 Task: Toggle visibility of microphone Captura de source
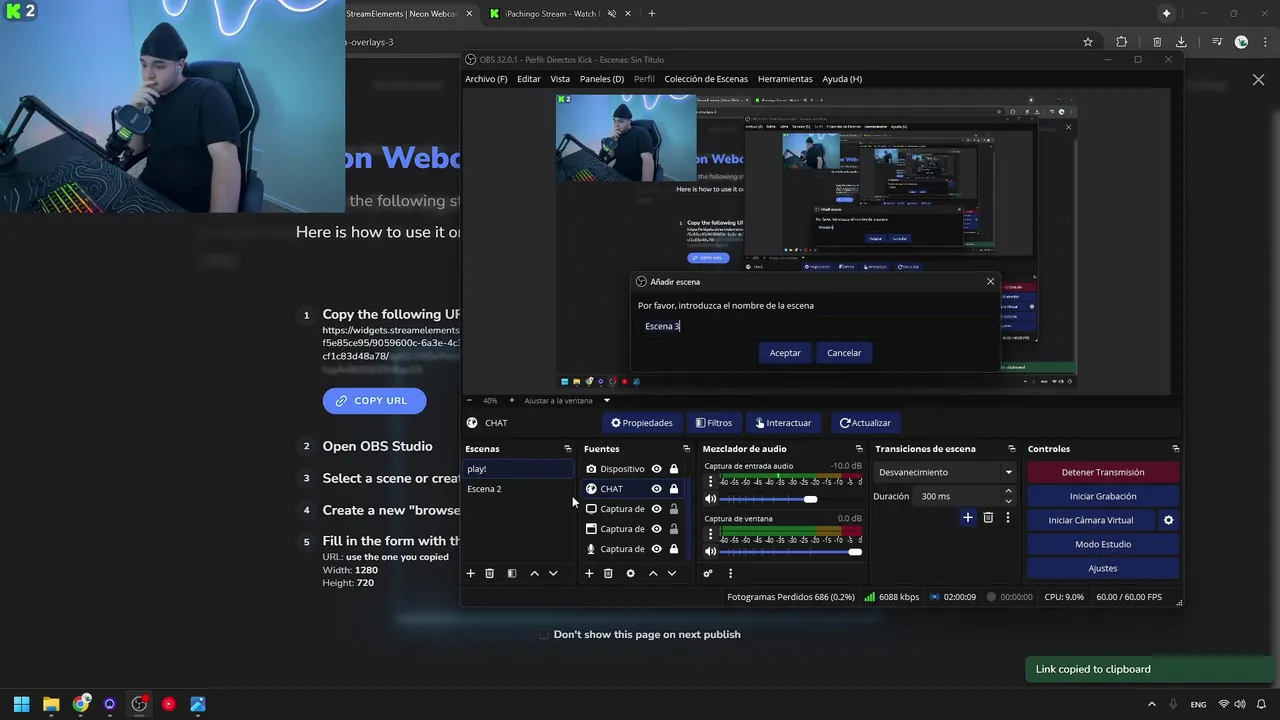click(657, 549)
